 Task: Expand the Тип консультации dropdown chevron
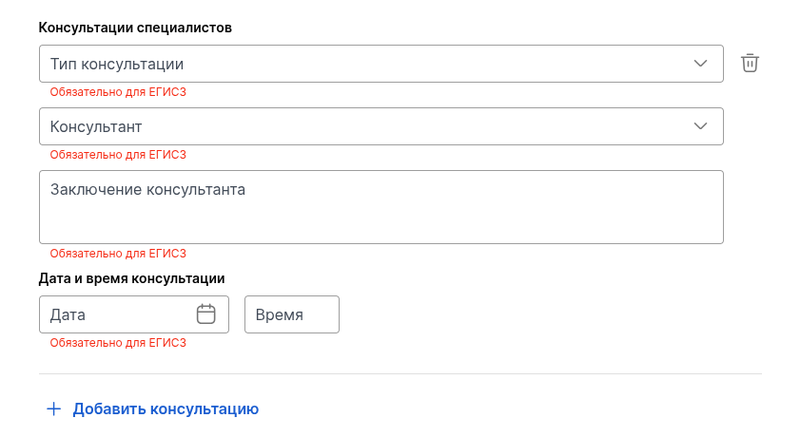point(701,64)
